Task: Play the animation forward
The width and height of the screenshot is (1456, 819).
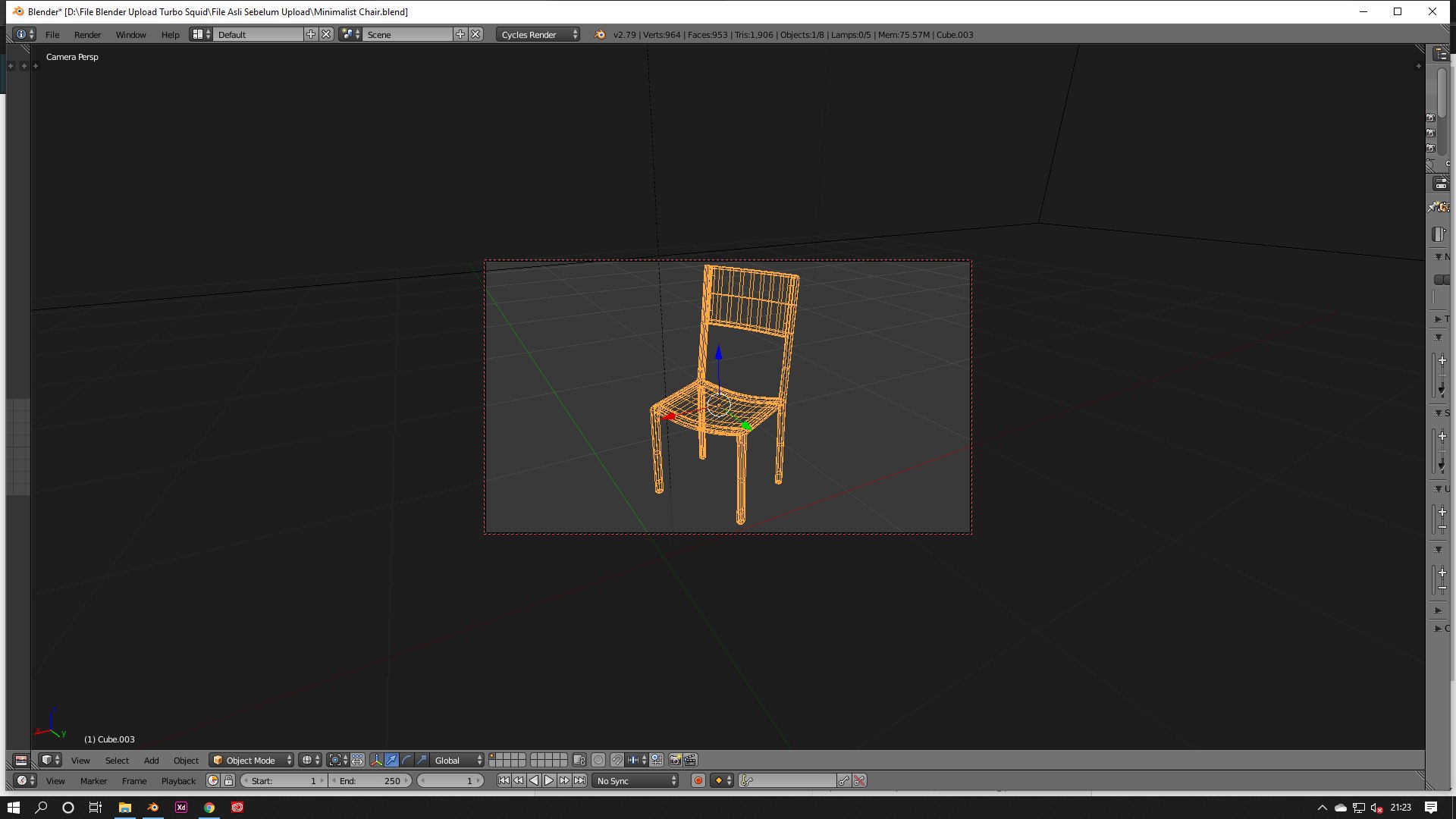Action: (x=549, y=780)
